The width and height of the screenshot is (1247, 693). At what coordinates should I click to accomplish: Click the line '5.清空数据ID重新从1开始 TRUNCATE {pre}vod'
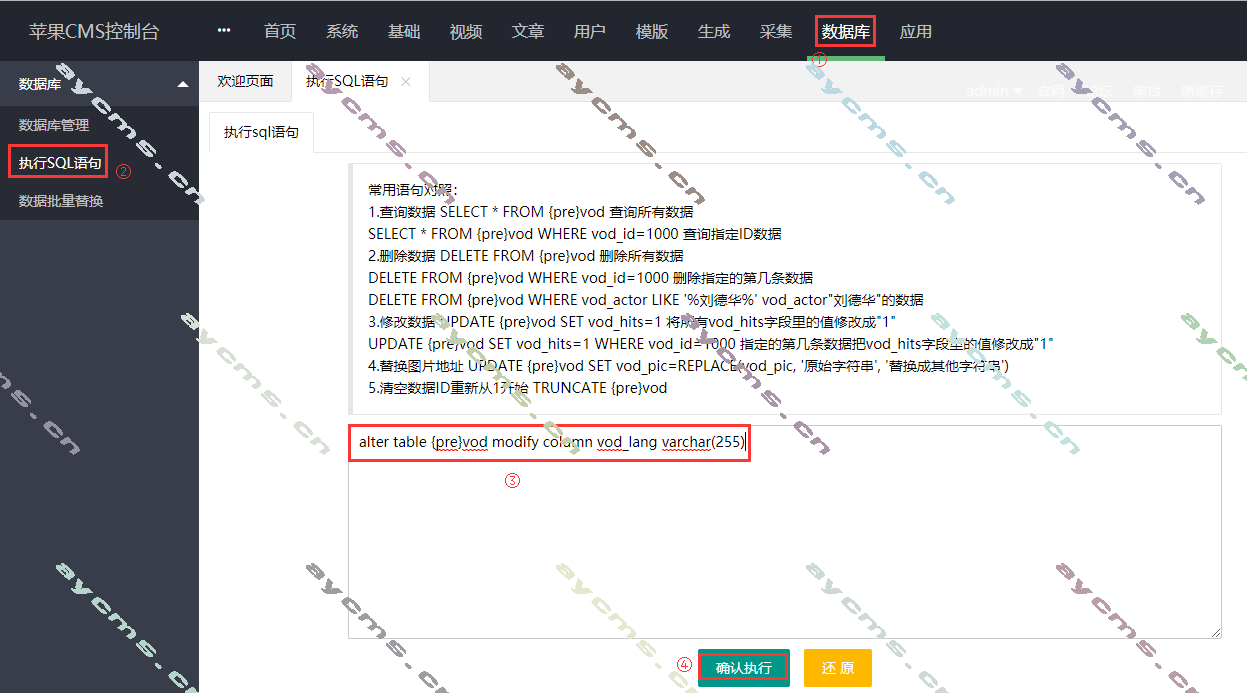coord(517,388)
